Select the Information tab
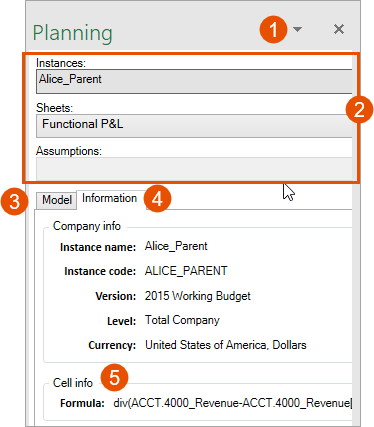The height and width of the screenshot is (427, 374). 109,198
